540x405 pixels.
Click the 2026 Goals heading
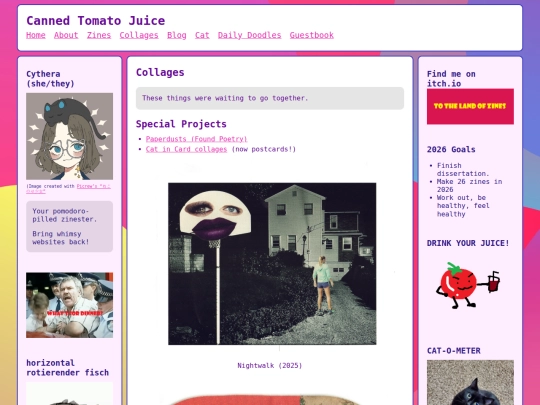click(x=451, y=149)
